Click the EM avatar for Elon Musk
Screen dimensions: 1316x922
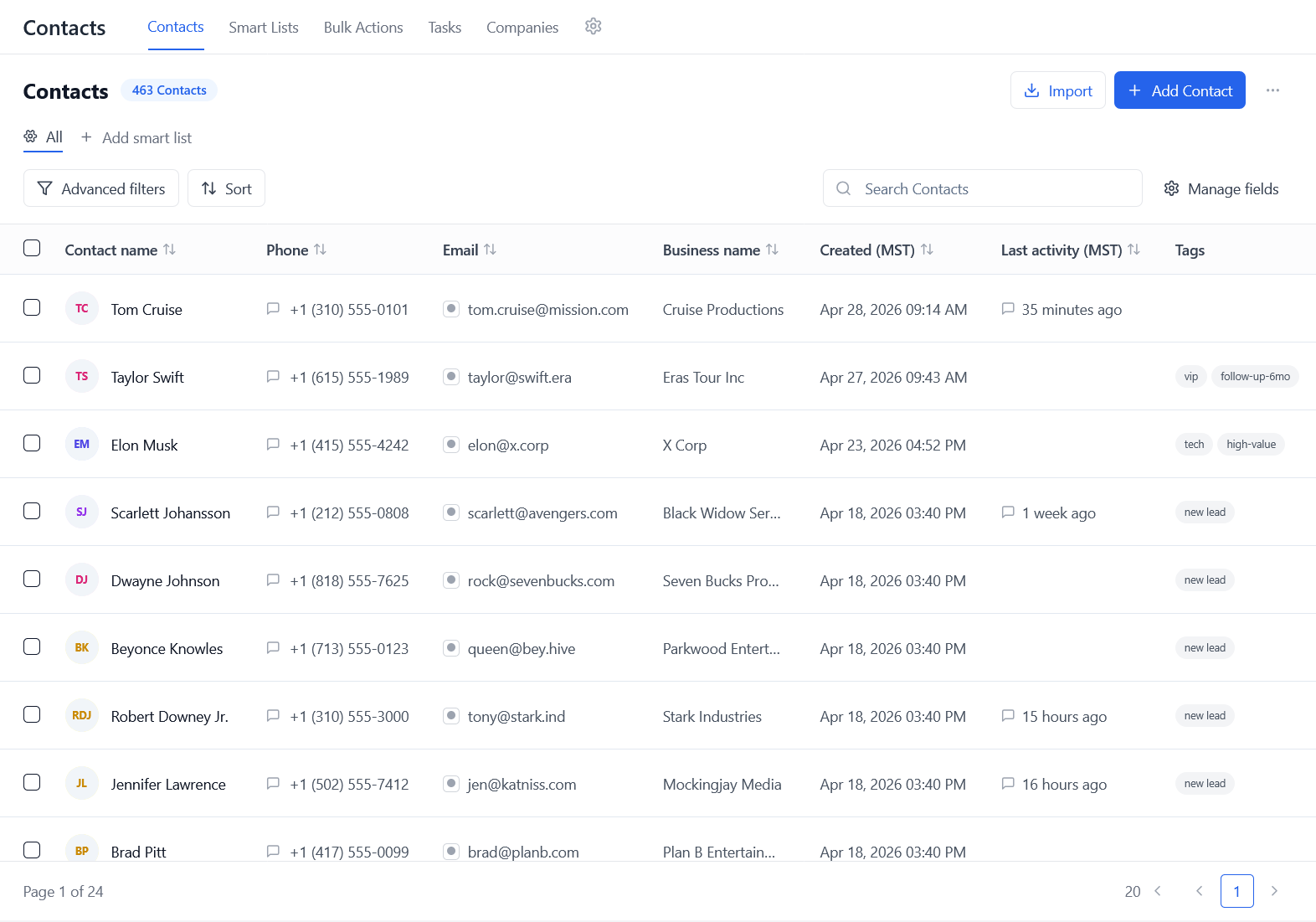point(82,444)
